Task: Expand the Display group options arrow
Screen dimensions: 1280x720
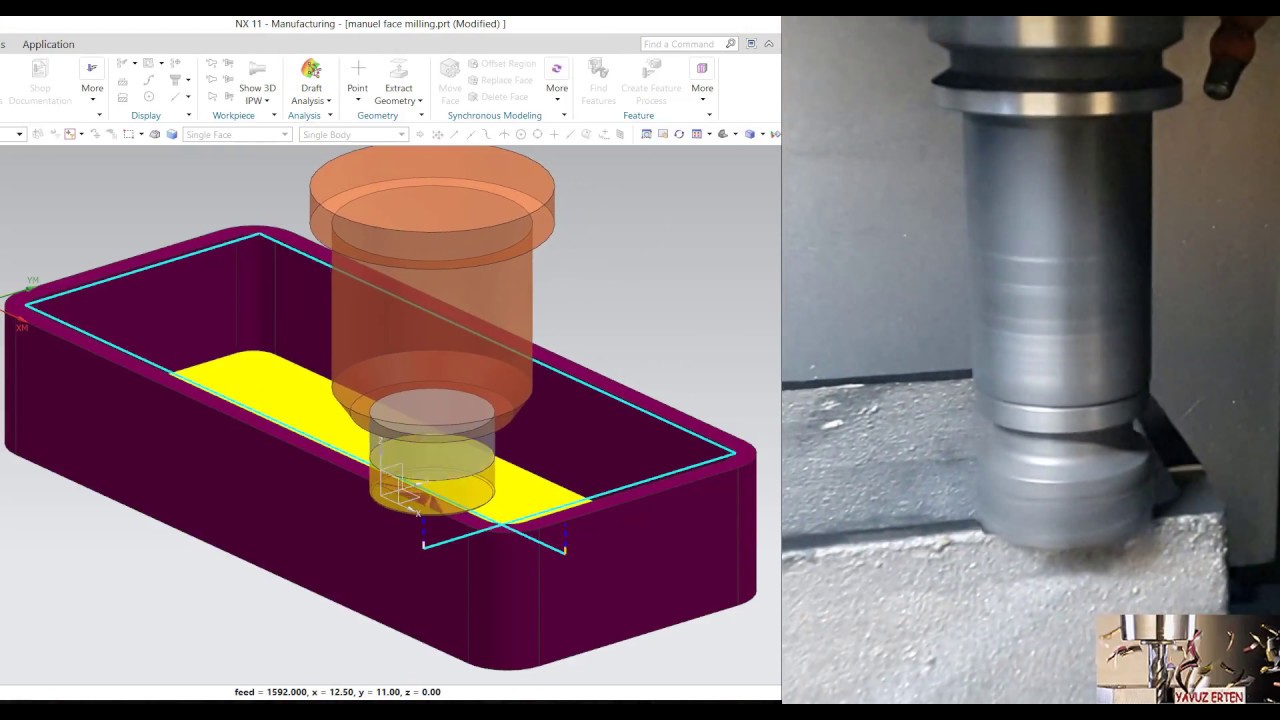Action: coord(189,115)
